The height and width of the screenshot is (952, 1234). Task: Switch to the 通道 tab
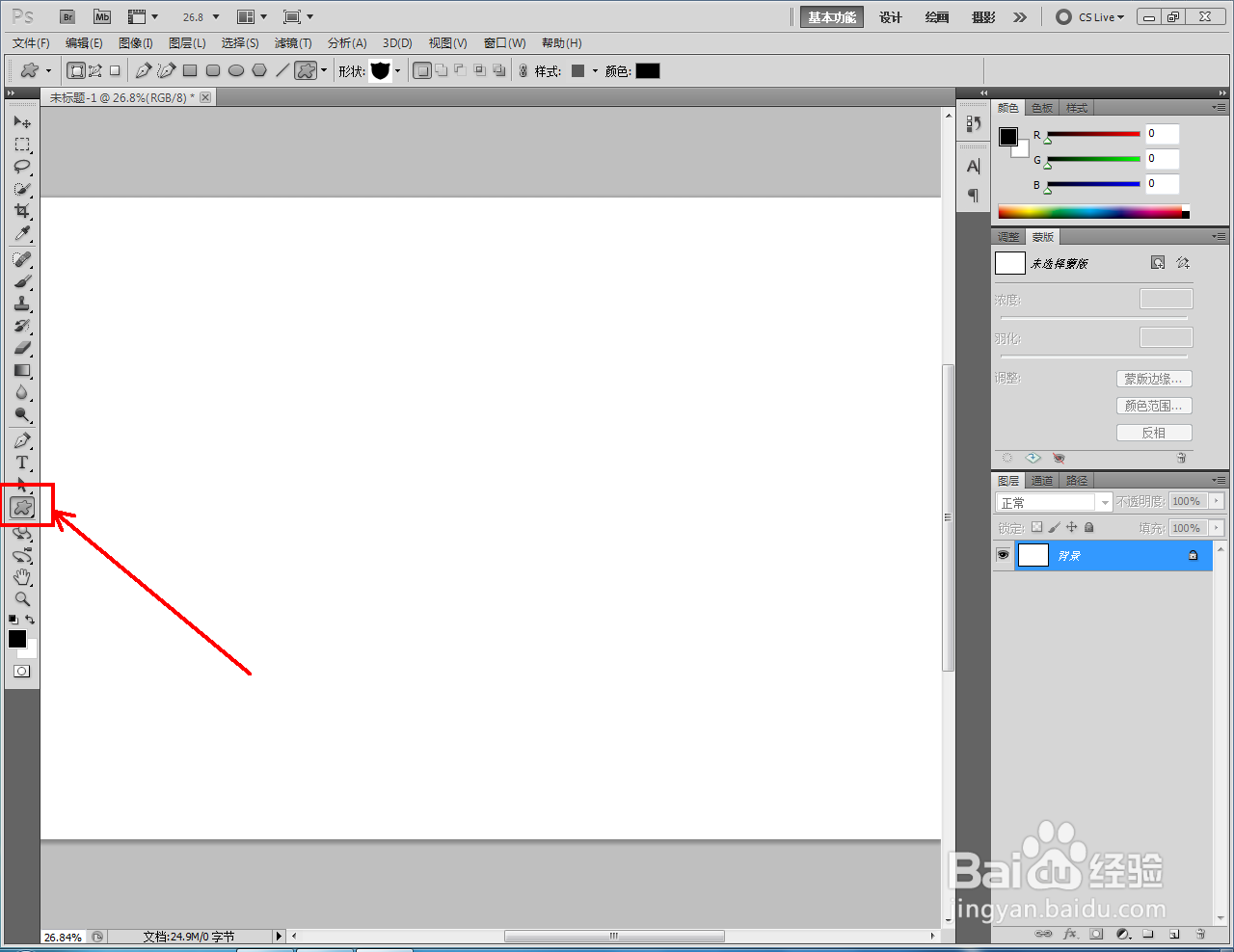(1042, 481)
